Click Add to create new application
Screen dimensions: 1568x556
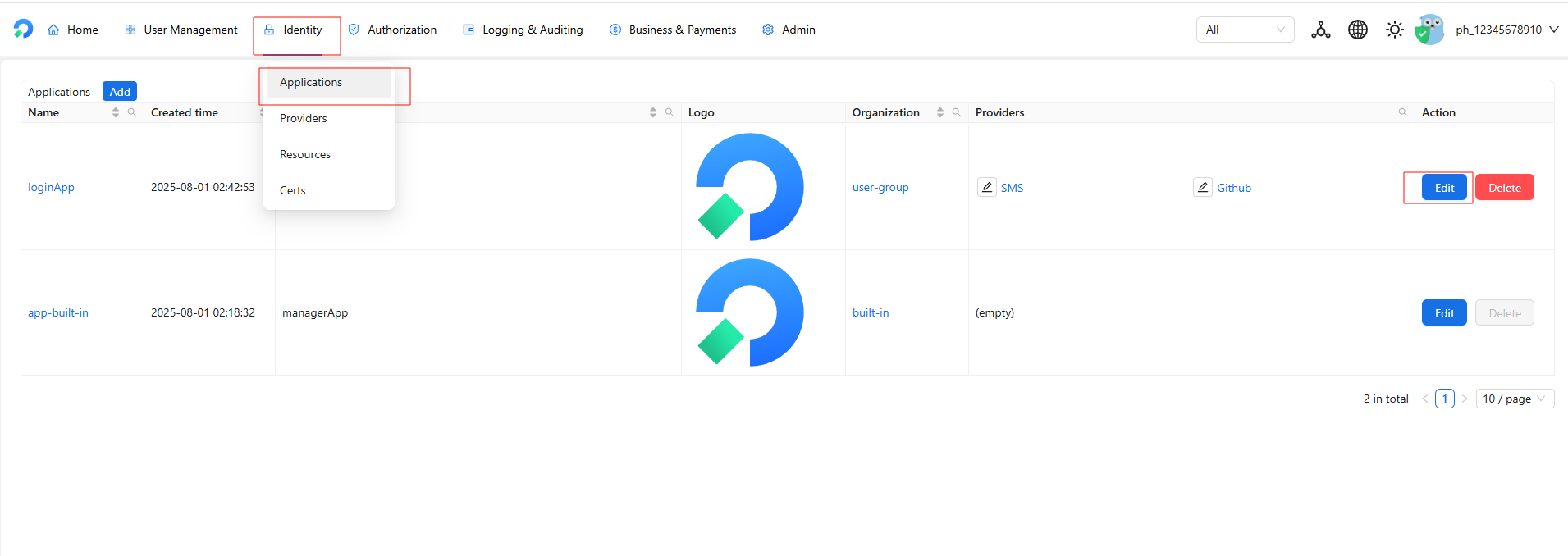pos(120,92)
